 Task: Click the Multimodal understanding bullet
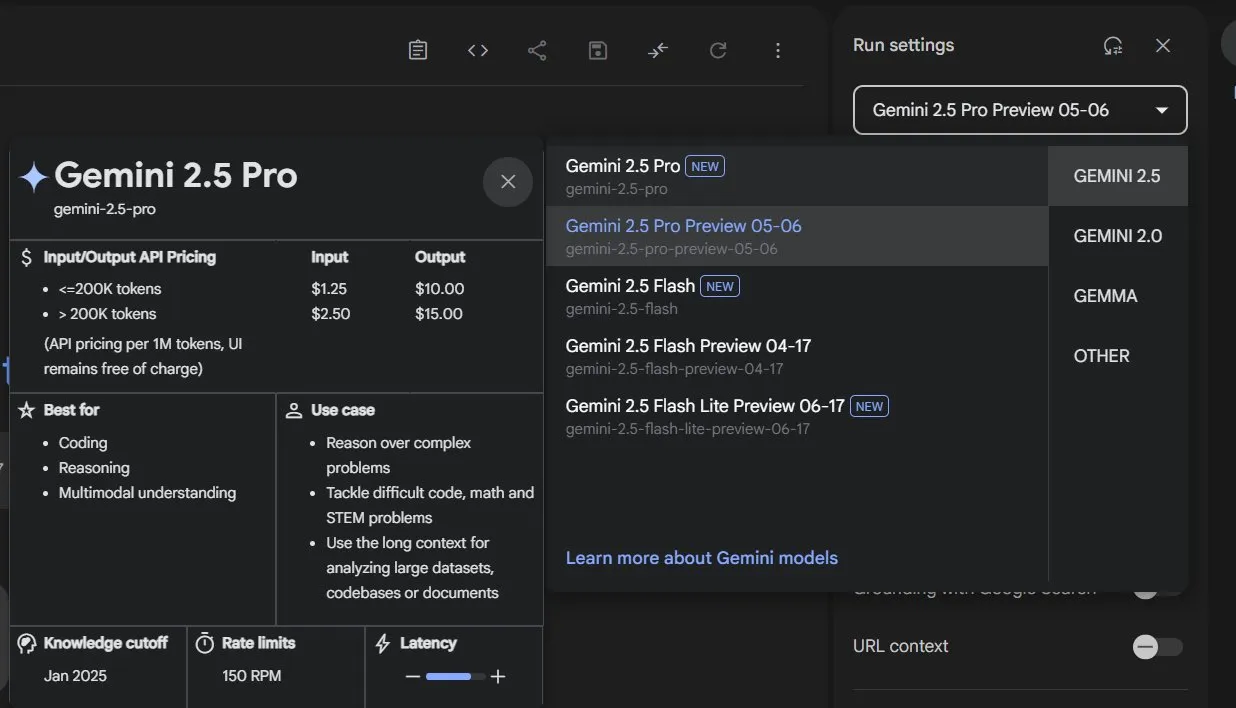pyautogui.click(x=147, y=493)
